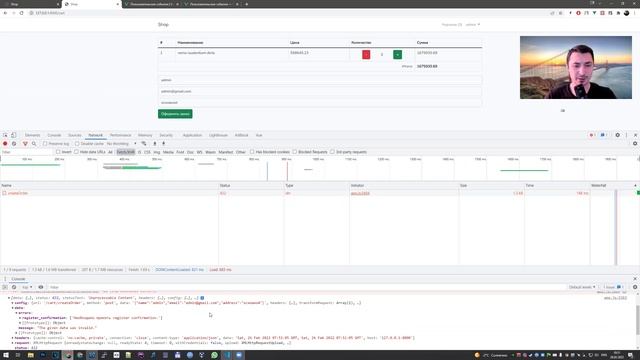Viewport: 640px width, 360px height.
Task: Open the app.js initiator link for createOrder
Action: tap(360, 193)
